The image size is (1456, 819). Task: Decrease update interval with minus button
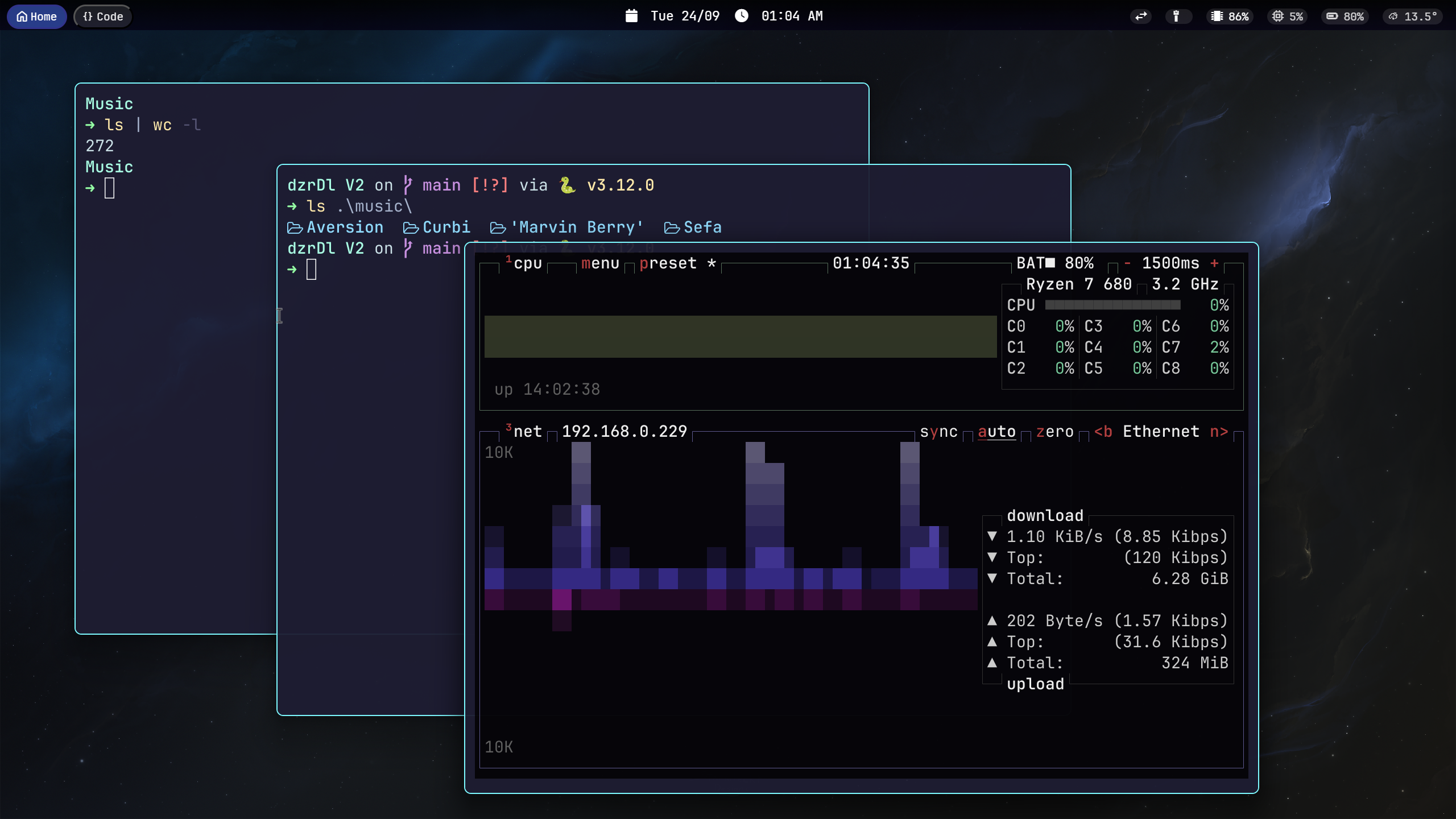(x=1127, y=263)
